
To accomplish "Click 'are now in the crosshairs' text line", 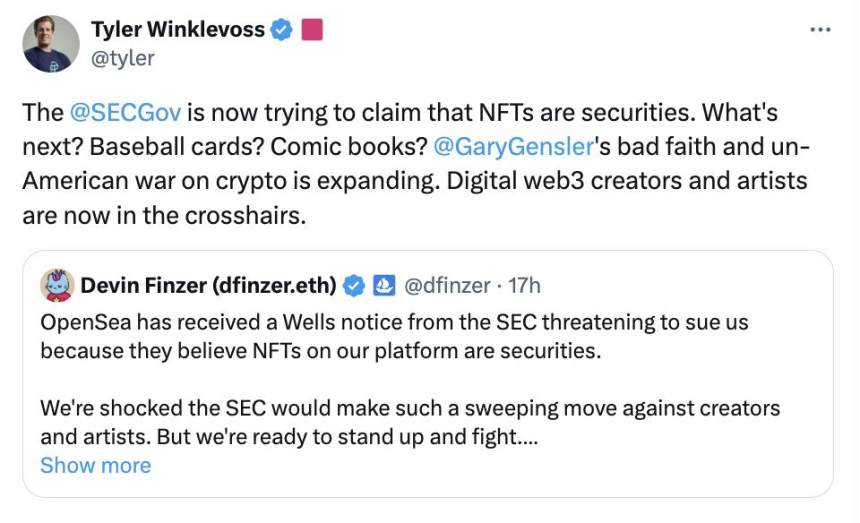I will (162, 215).
